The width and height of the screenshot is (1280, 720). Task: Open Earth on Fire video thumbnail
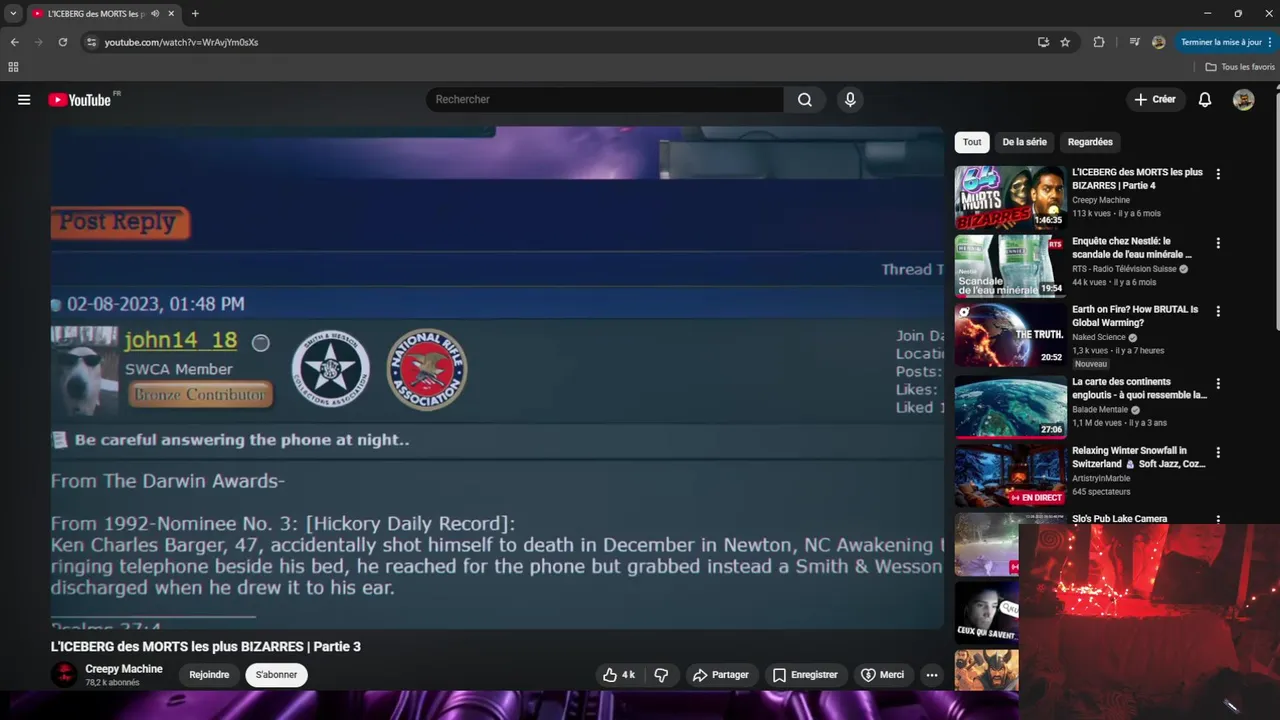(1010, 335)
